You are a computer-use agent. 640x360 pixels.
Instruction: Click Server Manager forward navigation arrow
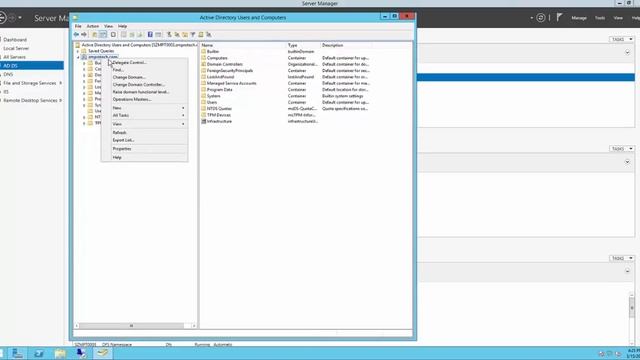(x=12, y=18)
